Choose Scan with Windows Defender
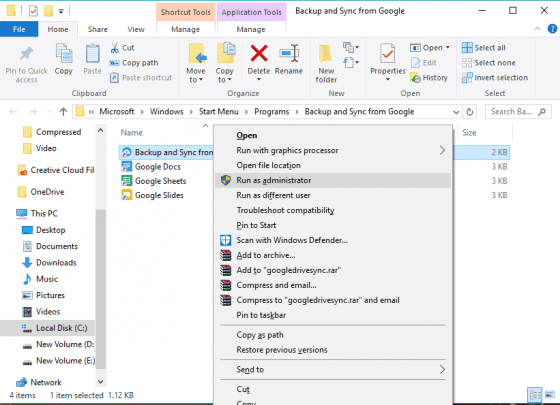 [x=333, y=240]
